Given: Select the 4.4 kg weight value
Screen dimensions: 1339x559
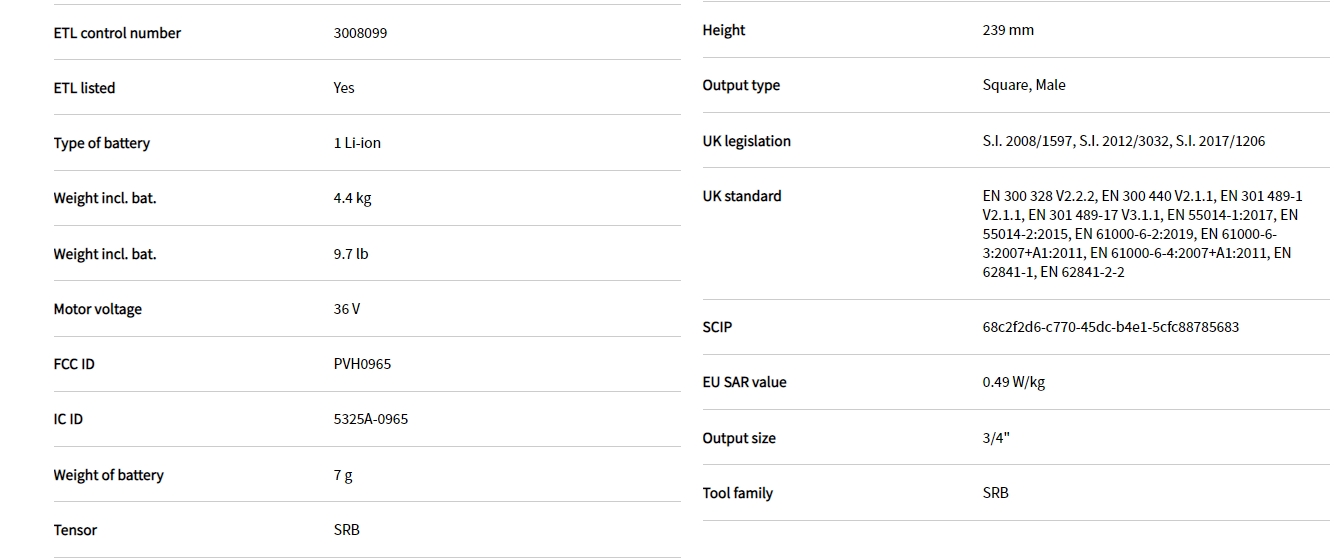Looking at the screenshot, I should click(352, 198).
